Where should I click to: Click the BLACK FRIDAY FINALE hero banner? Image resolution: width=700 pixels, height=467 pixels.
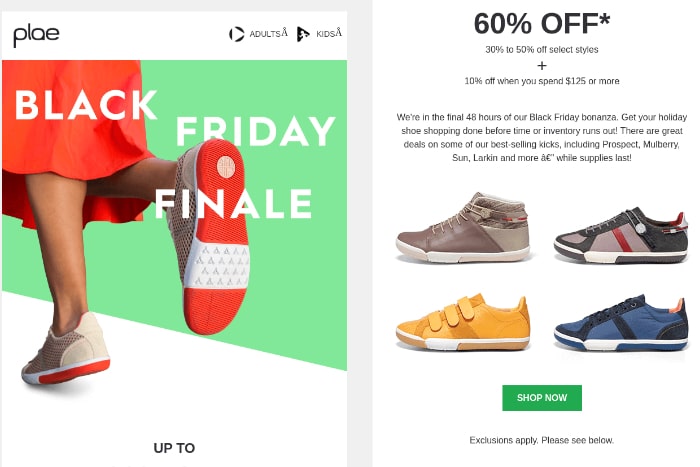tap(175, 215)
